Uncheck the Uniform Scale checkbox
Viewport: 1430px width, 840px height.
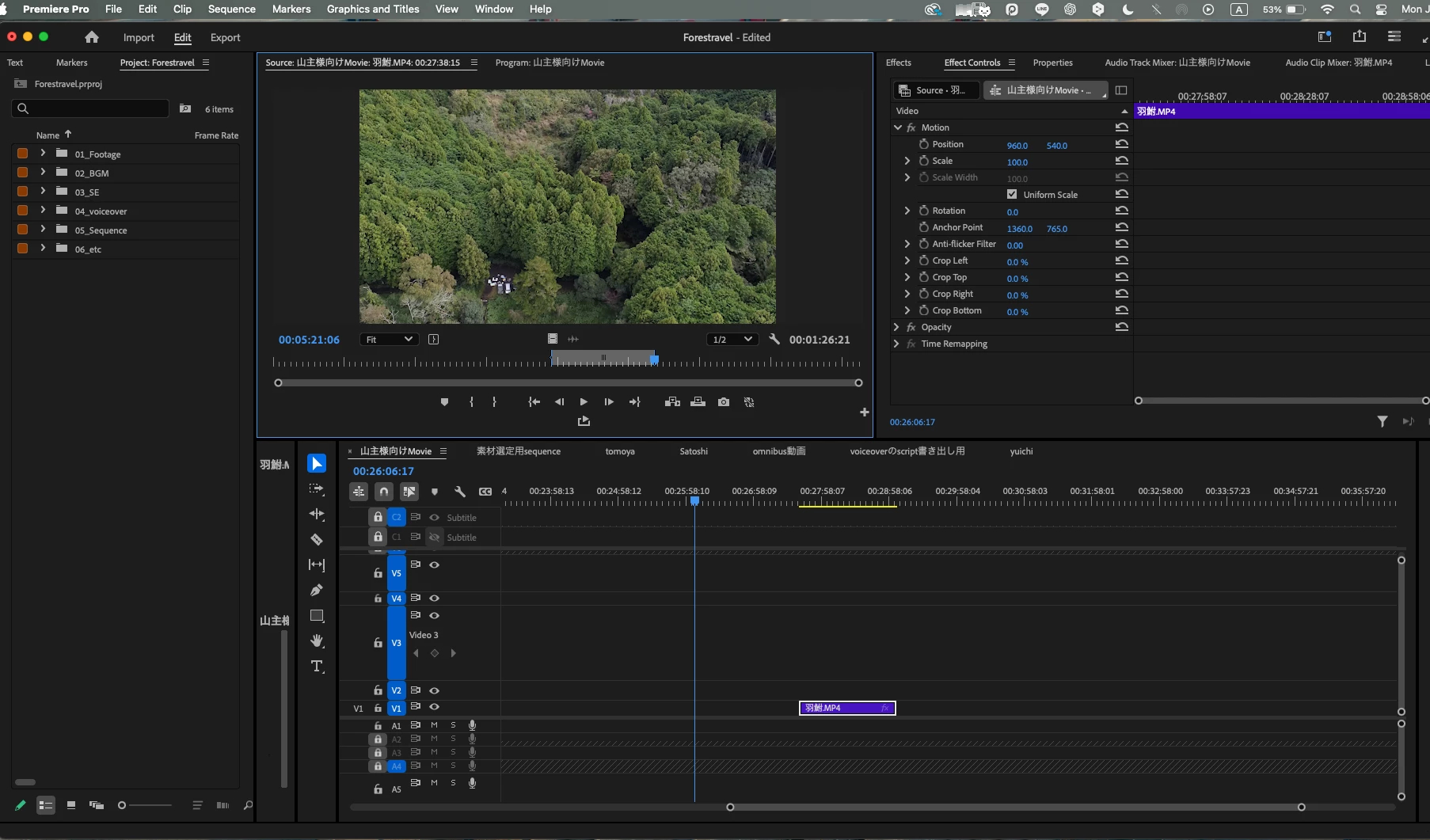[x=1012, y=194]
